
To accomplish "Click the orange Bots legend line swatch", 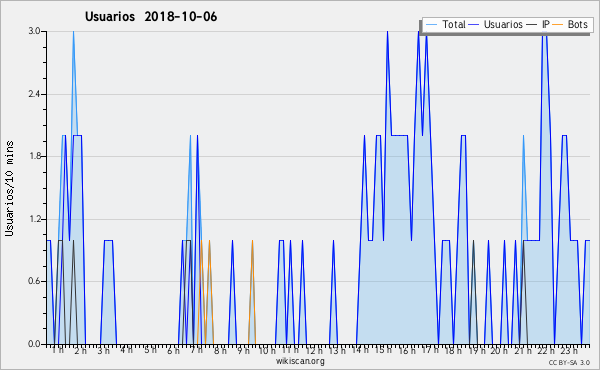I will [558, 25].
